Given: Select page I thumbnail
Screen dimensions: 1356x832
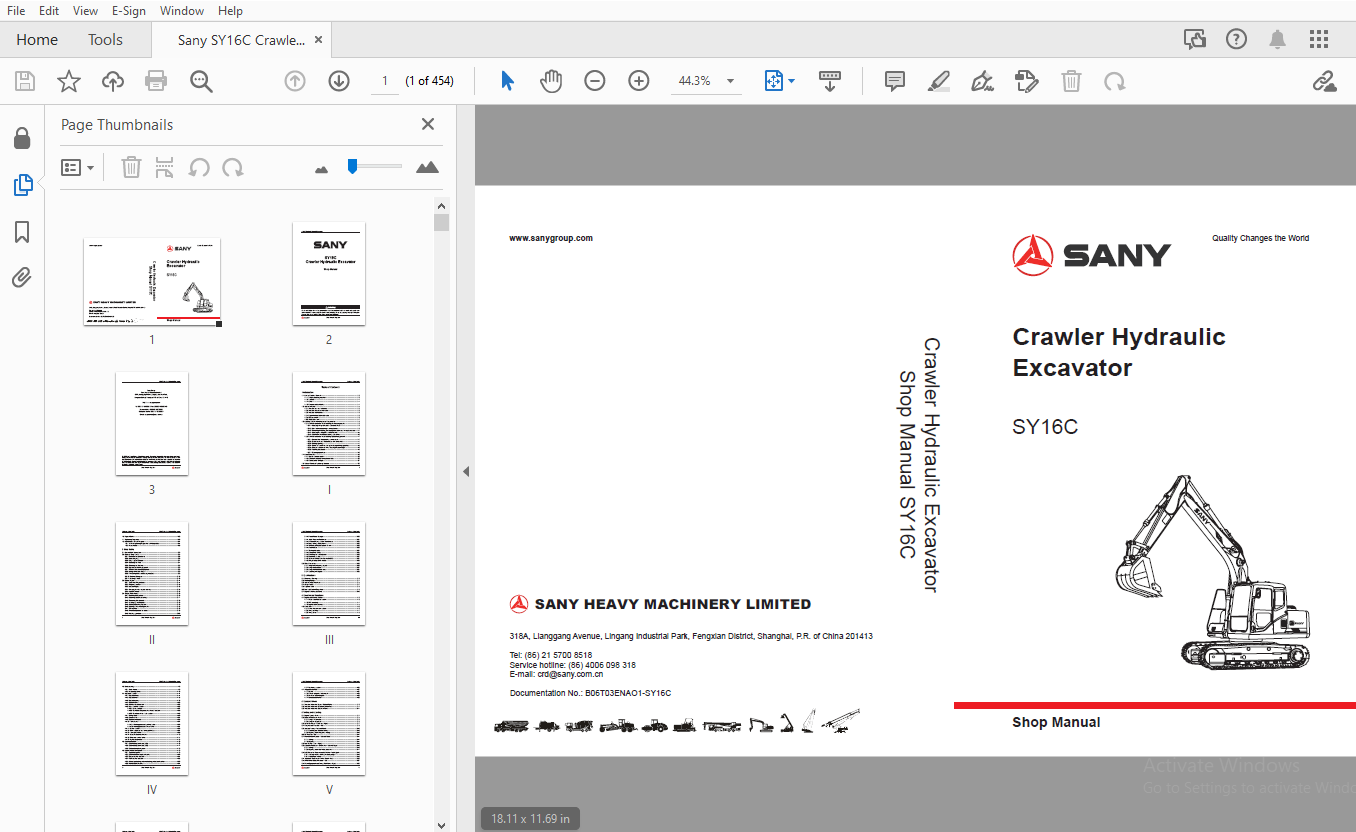Looking at the screenshot, I should (329, 424).
